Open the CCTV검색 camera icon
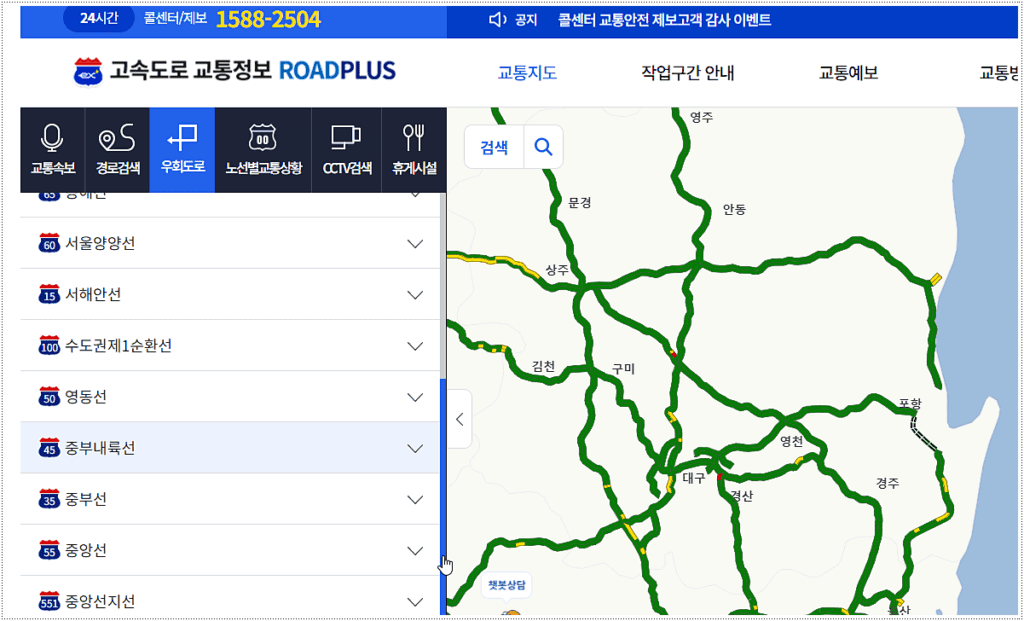Viewport: 1024px width, 621px height. 346,148
